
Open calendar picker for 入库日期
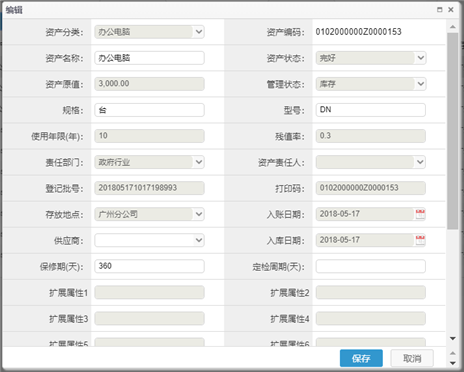pyautogui.click(x=420, y=240)
